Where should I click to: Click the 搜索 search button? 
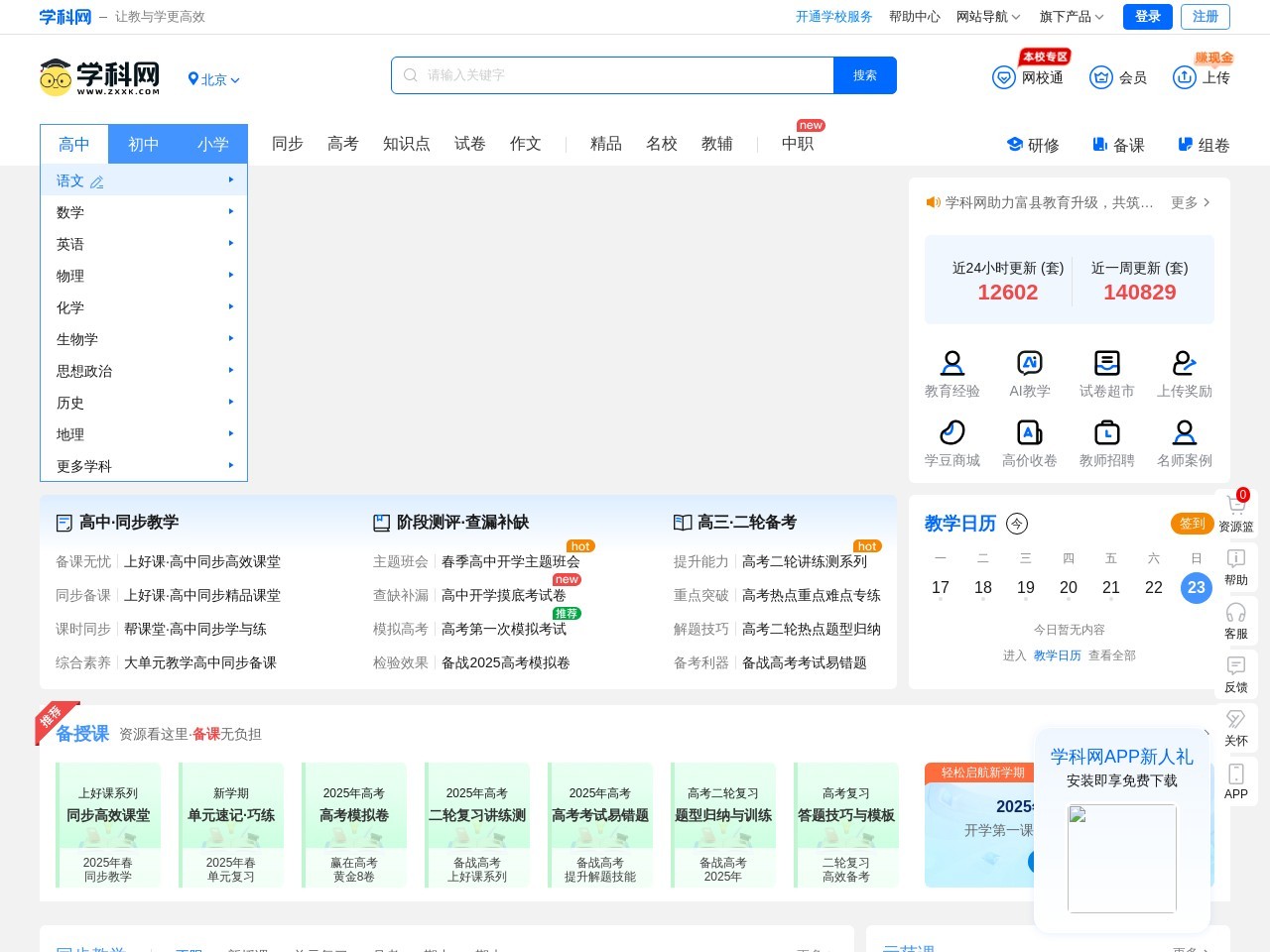[865, 75]
